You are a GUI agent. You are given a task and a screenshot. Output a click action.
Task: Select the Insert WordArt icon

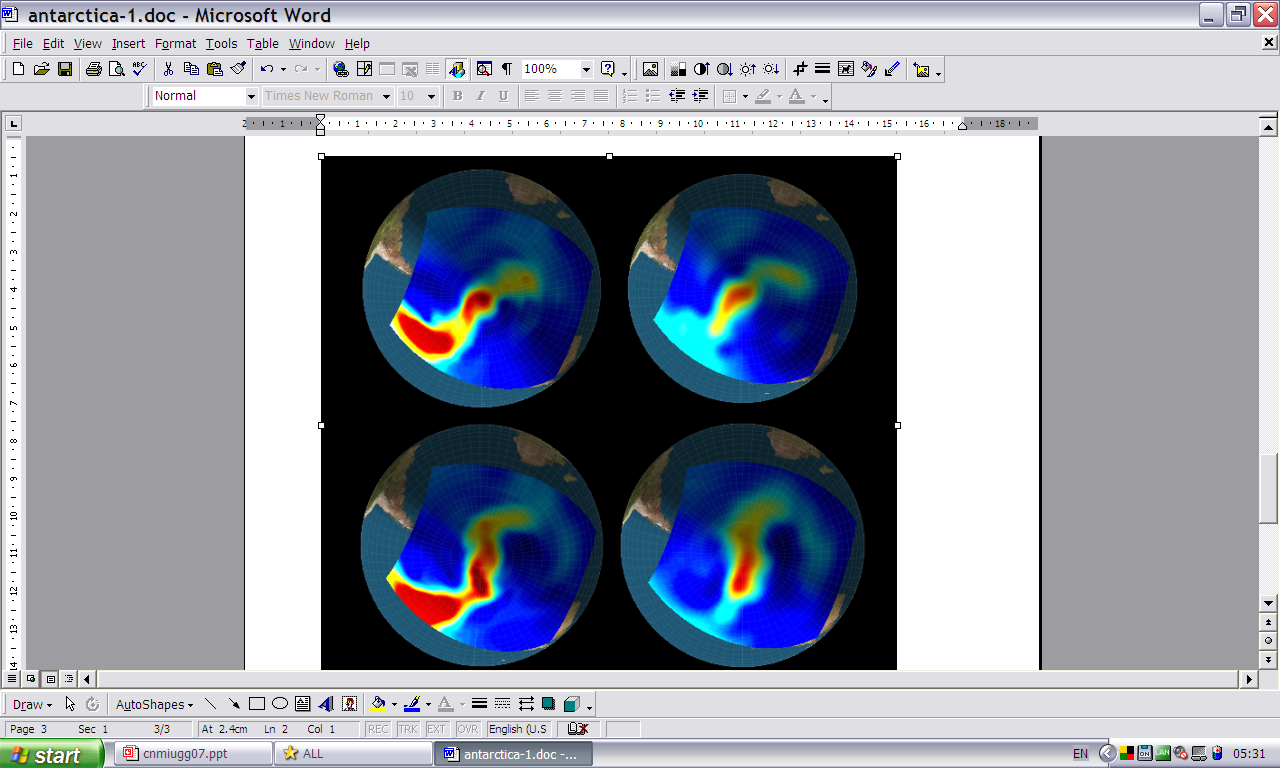(325, 704)
